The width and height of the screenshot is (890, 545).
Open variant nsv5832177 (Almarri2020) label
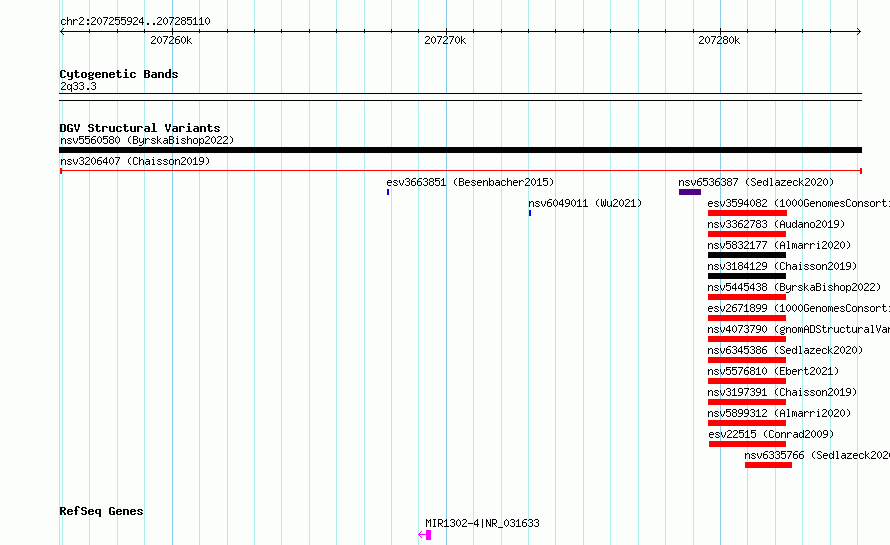pyautogui.click(x=779, y=245)
